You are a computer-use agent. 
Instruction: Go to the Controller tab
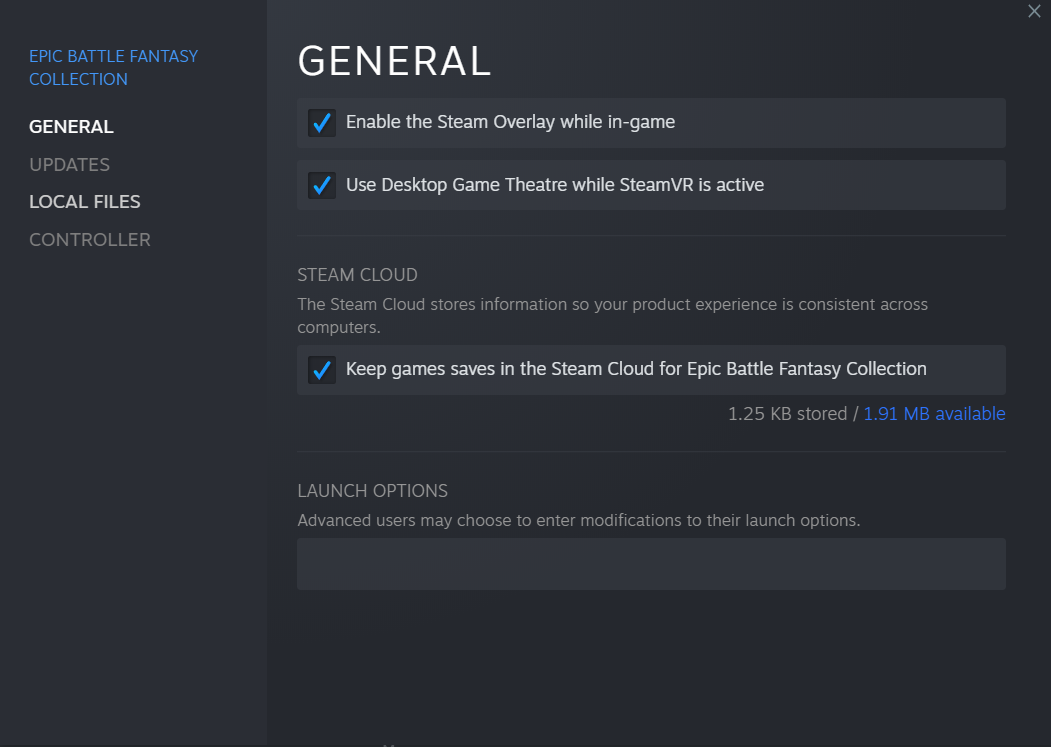point(89,240)
